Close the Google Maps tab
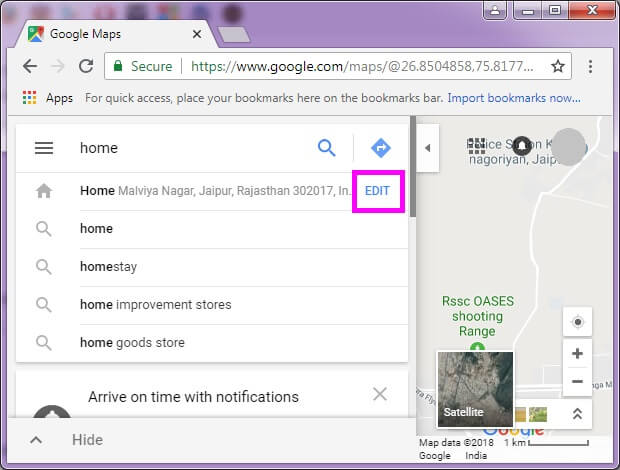 [197, 34]
